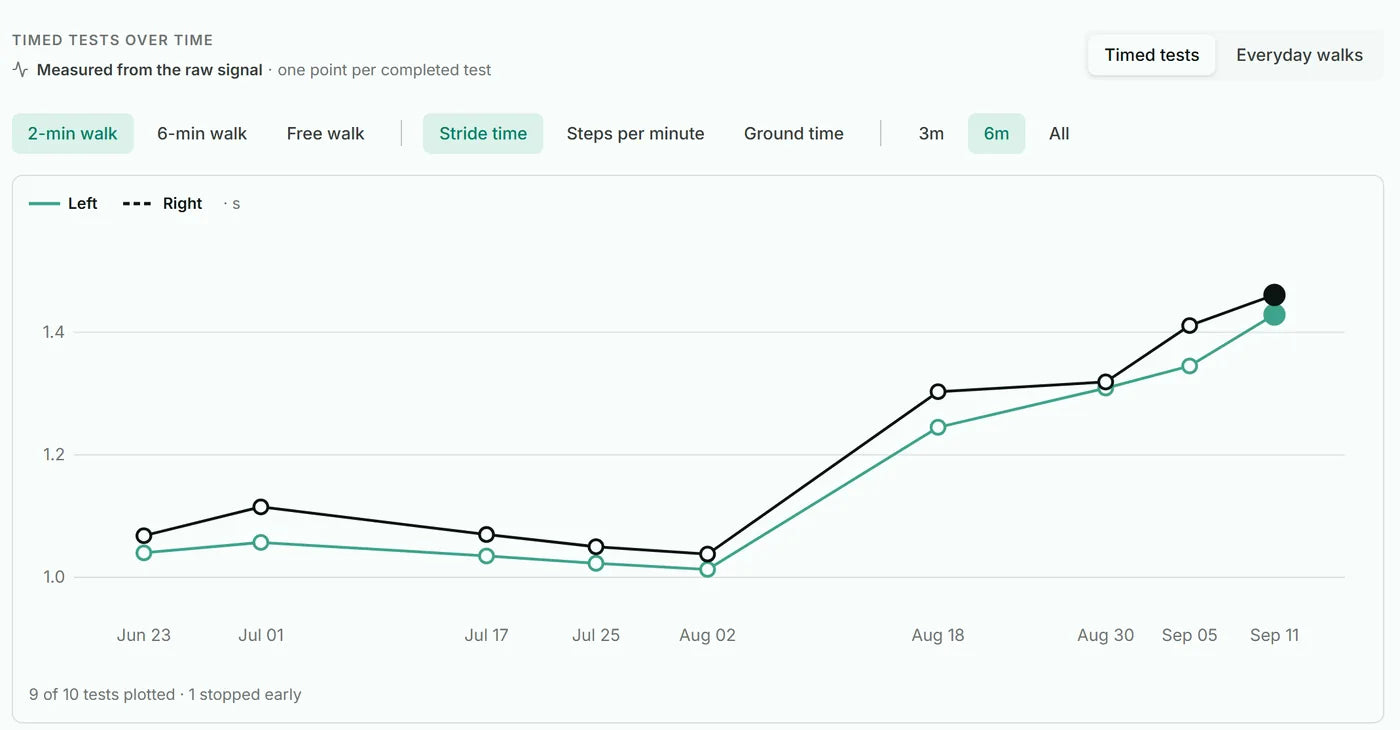Select the 2-min walk filter
The width and height of the screenshot is (1400, 730).
[73, 133]
